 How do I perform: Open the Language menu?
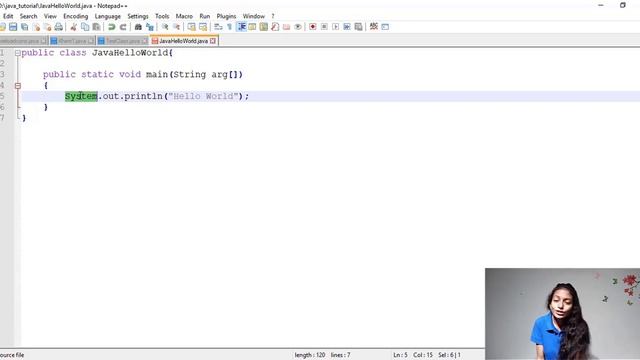[108, 16]
